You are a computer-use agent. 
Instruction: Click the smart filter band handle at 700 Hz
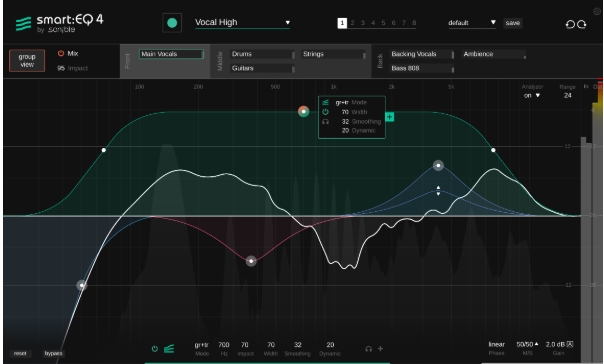pos(303,112)
